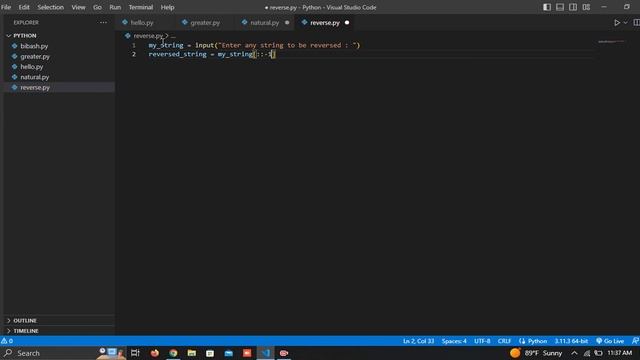640x360 pixels.
Task: Open the Help menu
Action: tap(167, 7)
